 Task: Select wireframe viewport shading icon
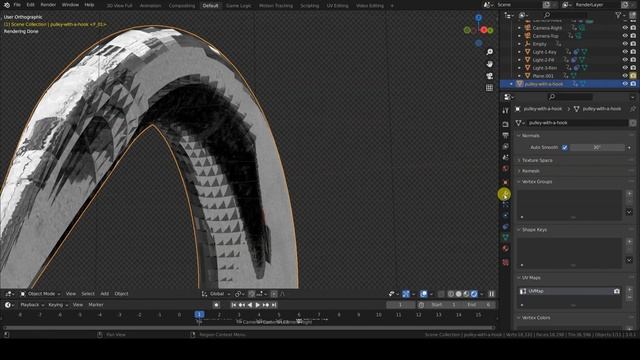pos(451,294)
